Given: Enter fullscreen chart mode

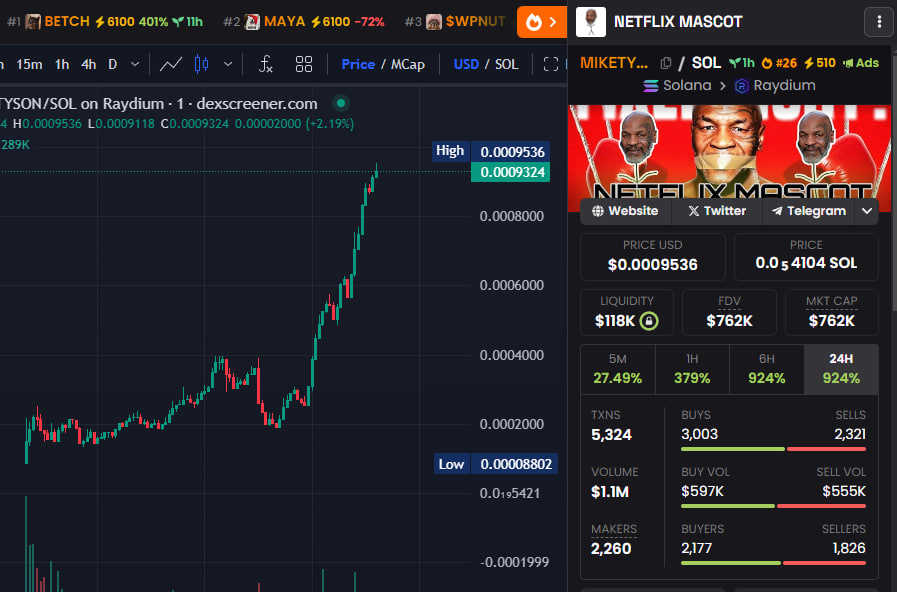Looking at the screenshot, I should point(550,64).
